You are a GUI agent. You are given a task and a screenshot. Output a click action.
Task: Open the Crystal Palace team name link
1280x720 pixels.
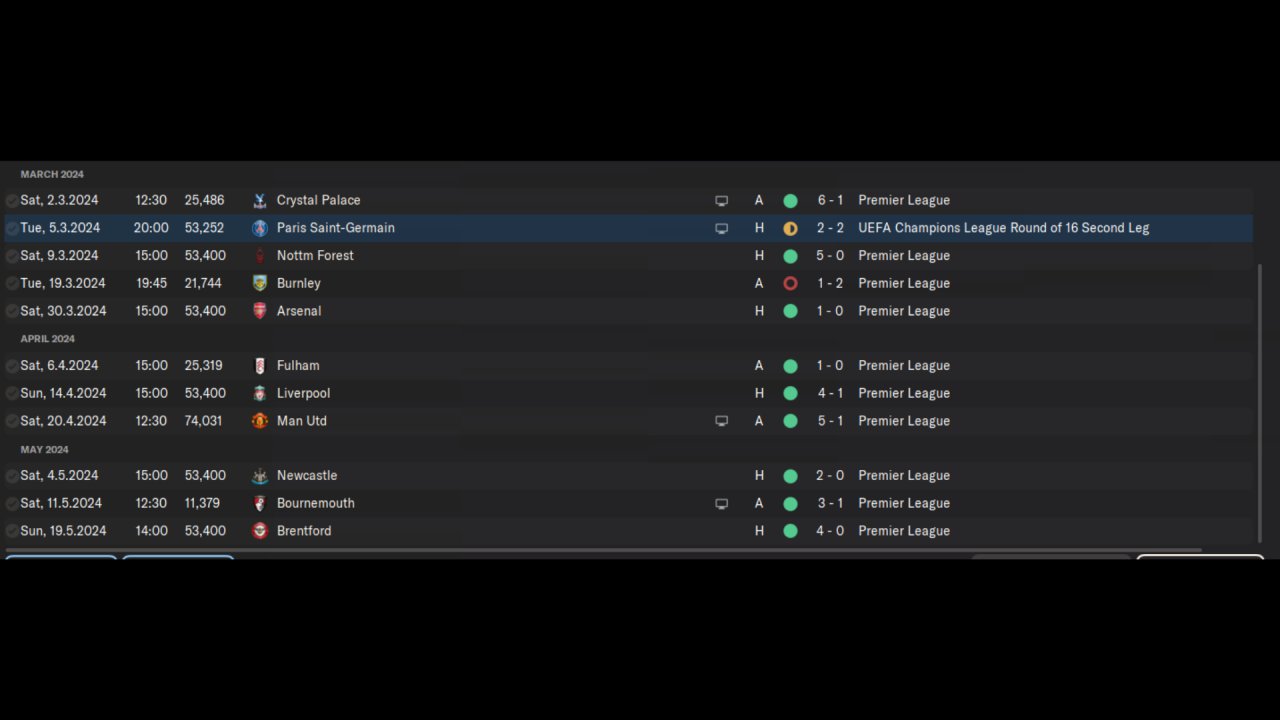click(x=318, y=200)
